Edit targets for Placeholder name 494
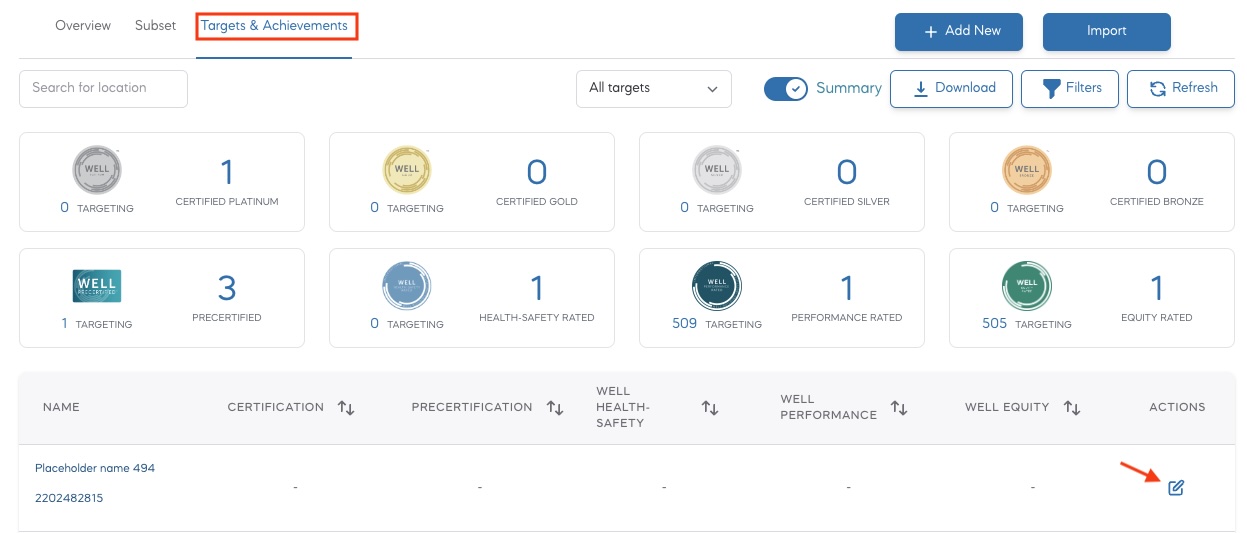 click(1176, 487)
